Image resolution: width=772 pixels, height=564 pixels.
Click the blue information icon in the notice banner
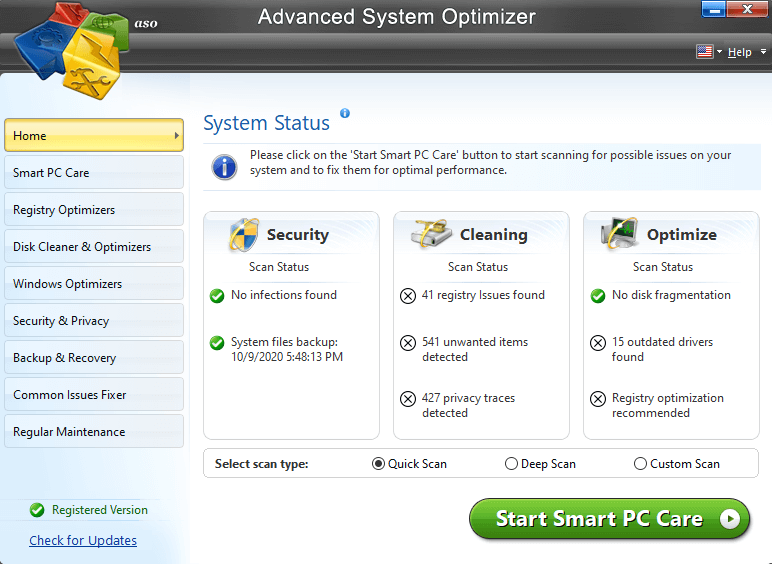[x=225, y=167]
